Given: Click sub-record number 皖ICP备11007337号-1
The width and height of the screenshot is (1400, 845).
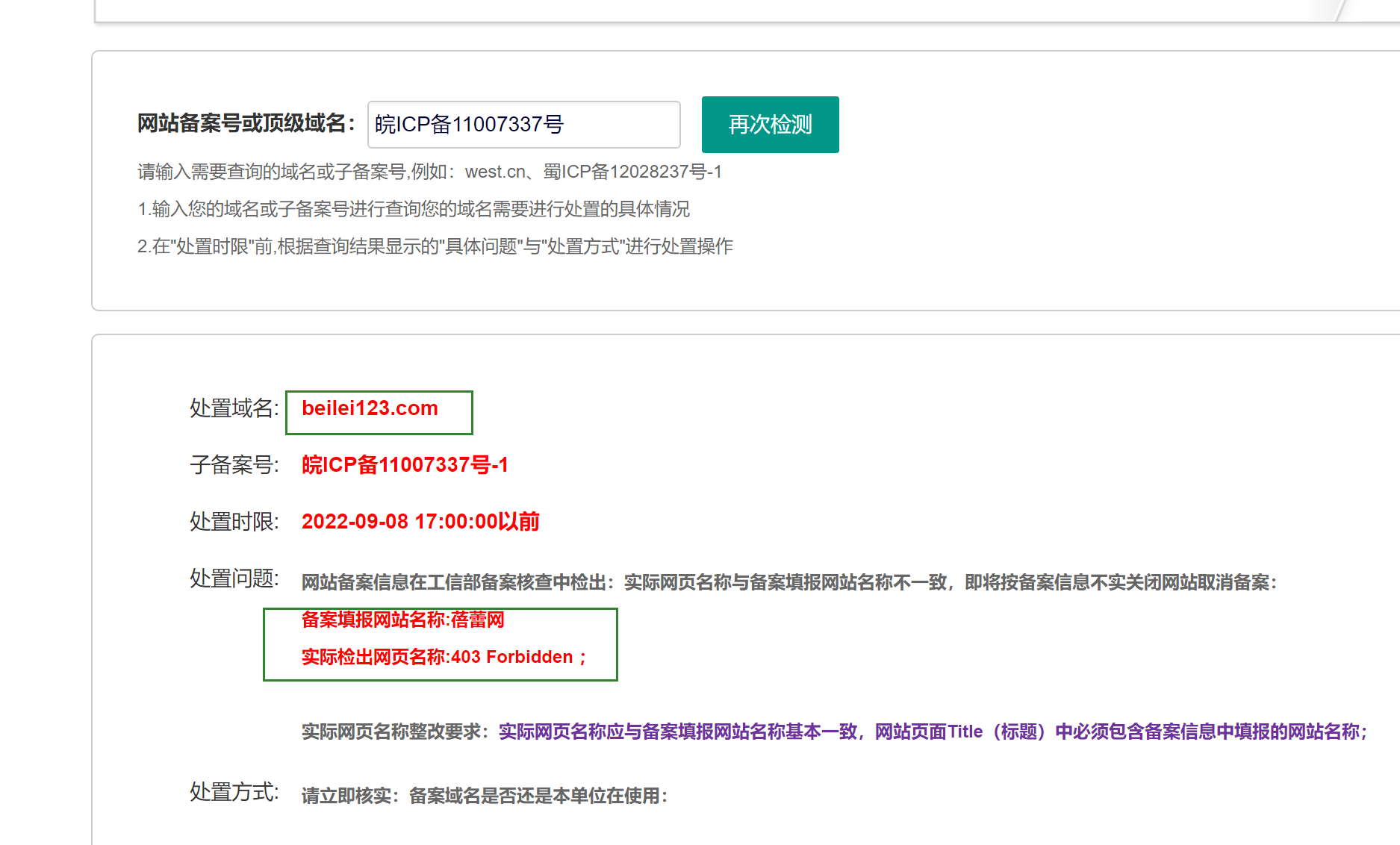Looking at the screenshot, I should coord(405,466).
